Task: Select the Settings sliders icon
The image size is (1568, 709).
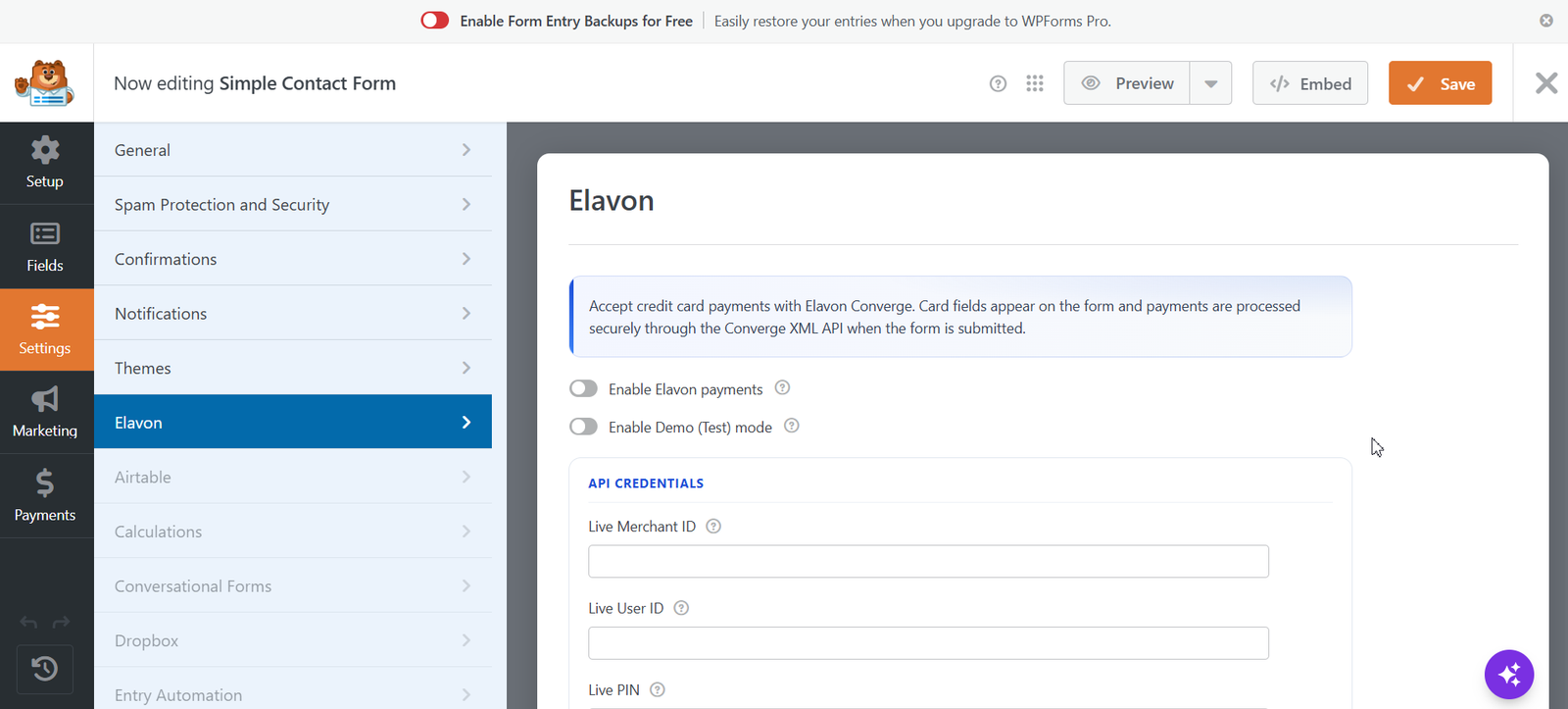Action: tap(45, 317)
